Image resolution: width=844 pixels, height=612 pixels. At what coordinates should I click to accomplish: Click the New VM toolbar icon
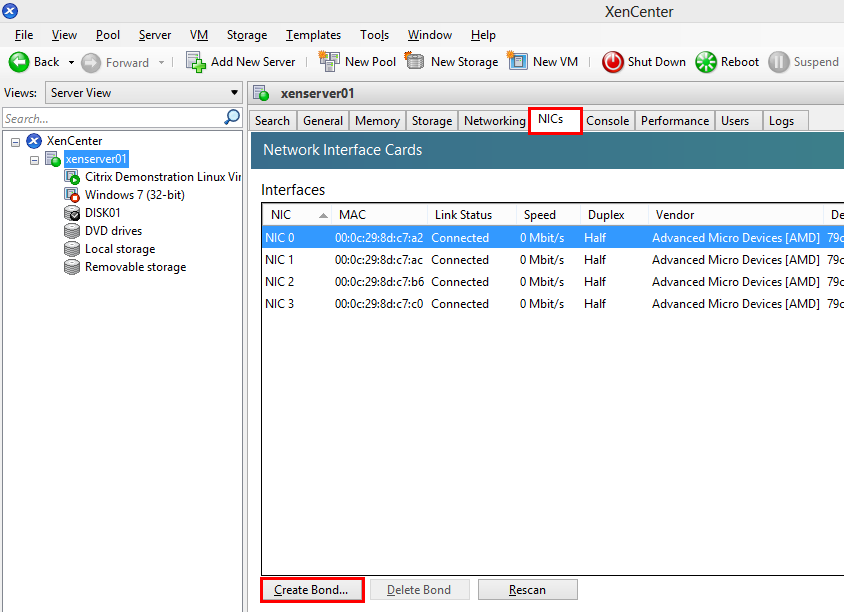(517, 62)
